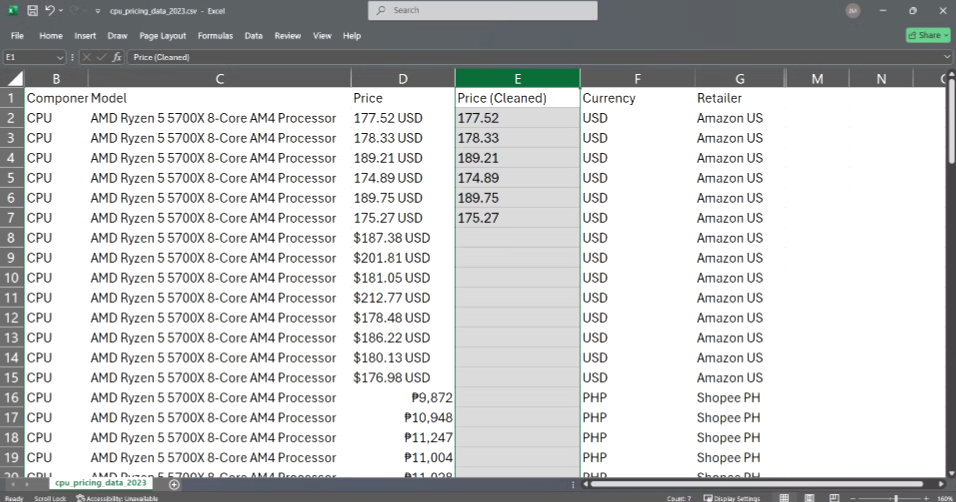
Task: Select column F header
Action: (x=637, y=79)
